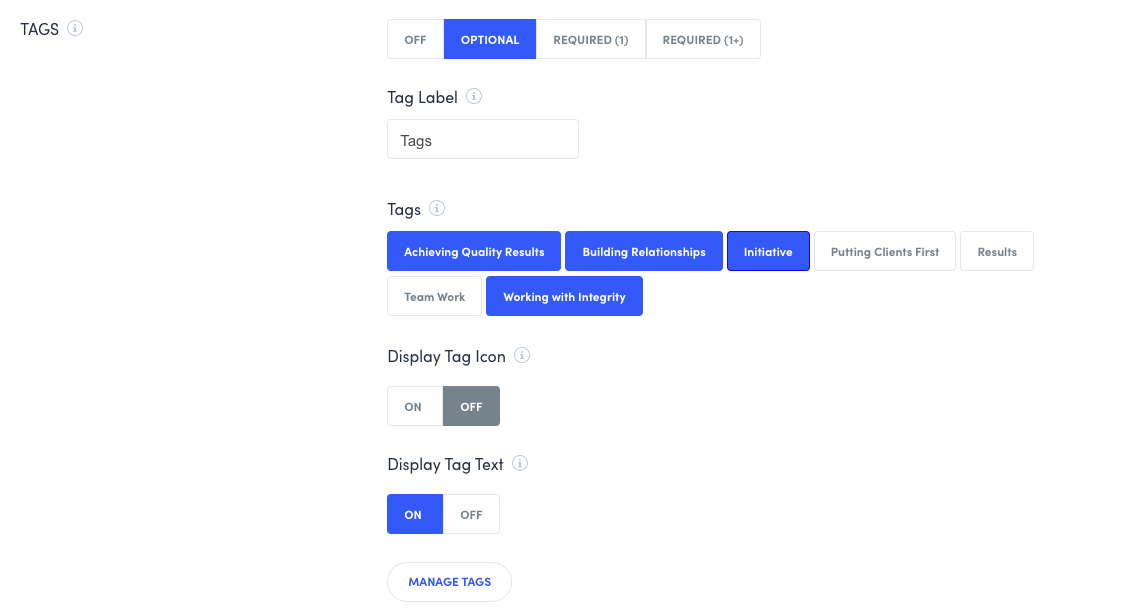Keep Display Tag Icon set to OFF
The width and height of the screenshot is (1137, 616).
point(471,407)
